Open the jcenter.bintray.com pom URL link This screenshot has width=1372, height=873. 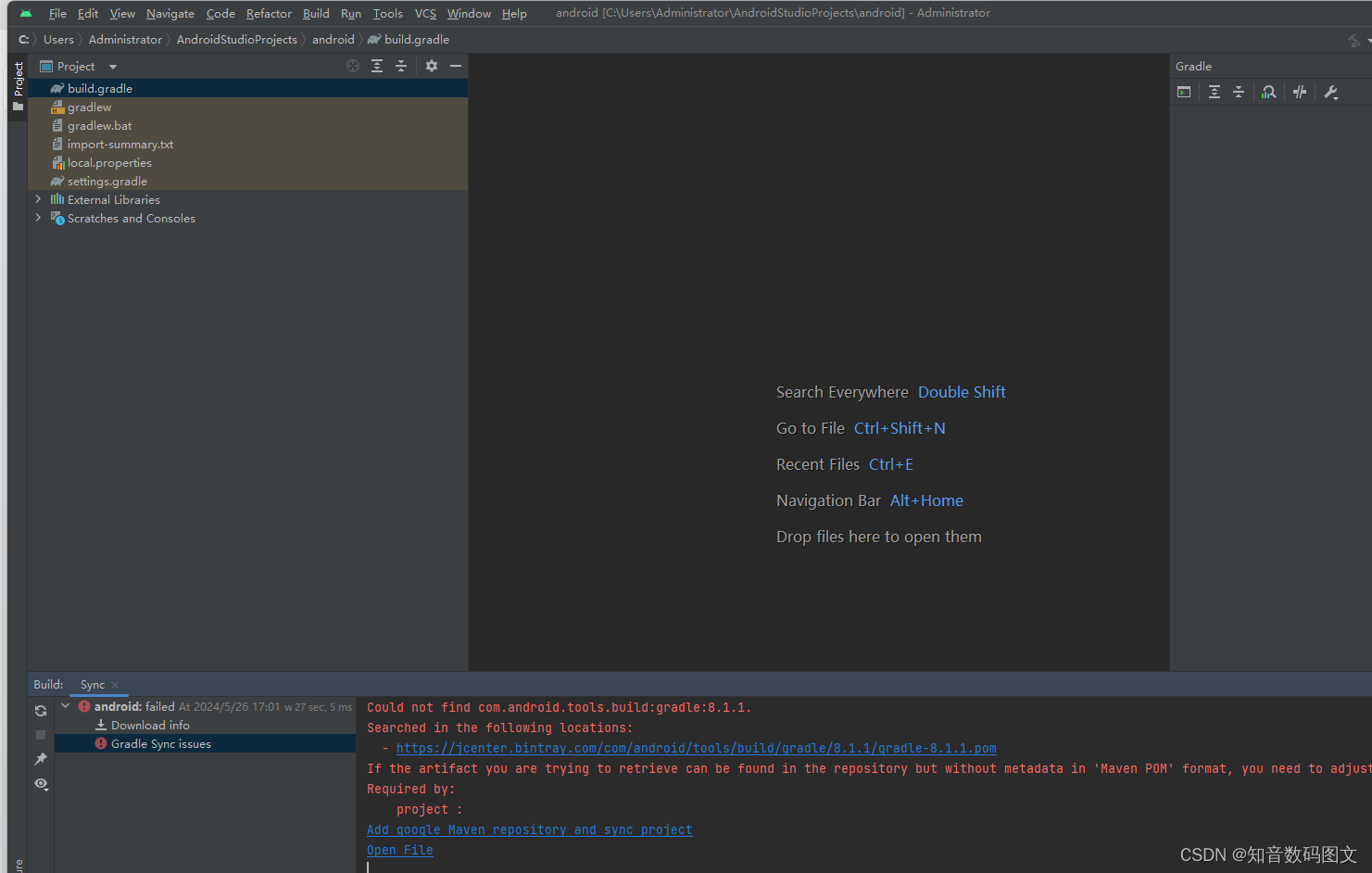tap(697, 748)
